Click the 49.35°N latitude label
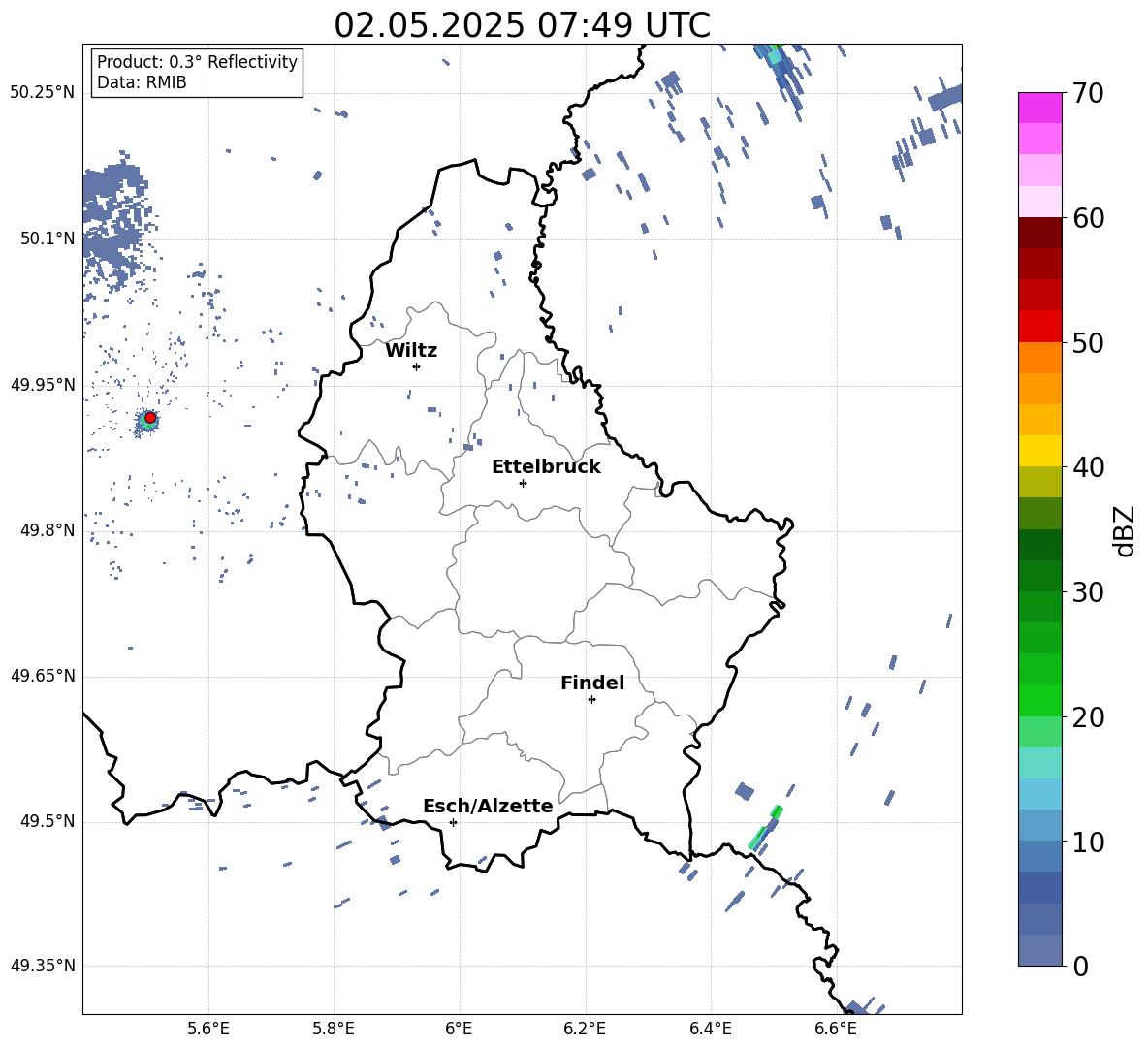 click(x=43, y=966)
